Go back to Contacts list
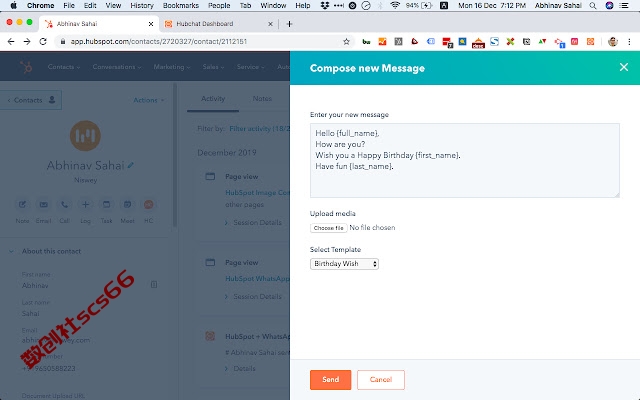Image resolution: width=640 pixels, height=400 pixels. [x=31, y=100]
